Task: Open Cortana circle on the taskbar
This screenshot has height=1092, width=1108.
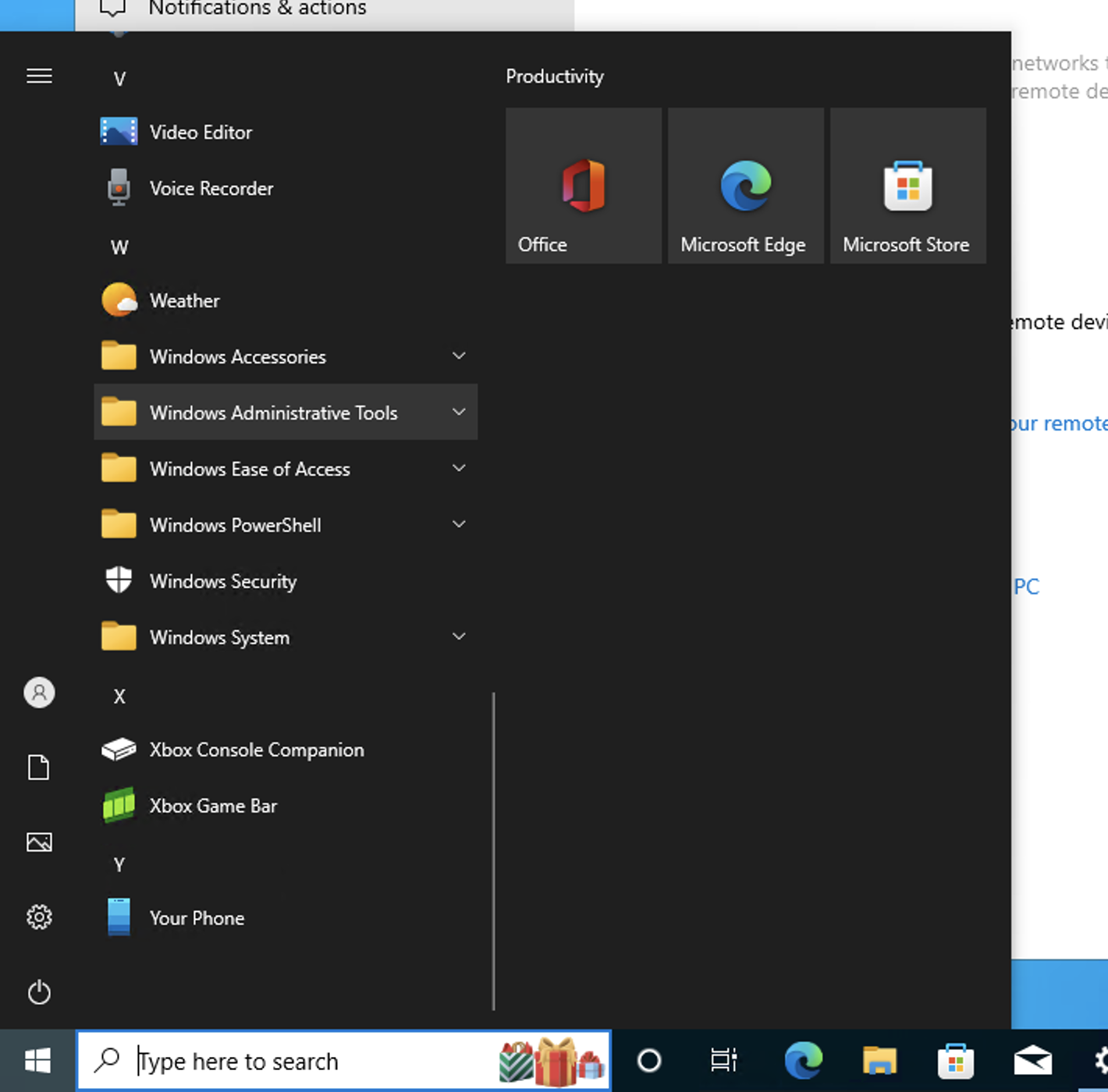Action: [649, 1061]
